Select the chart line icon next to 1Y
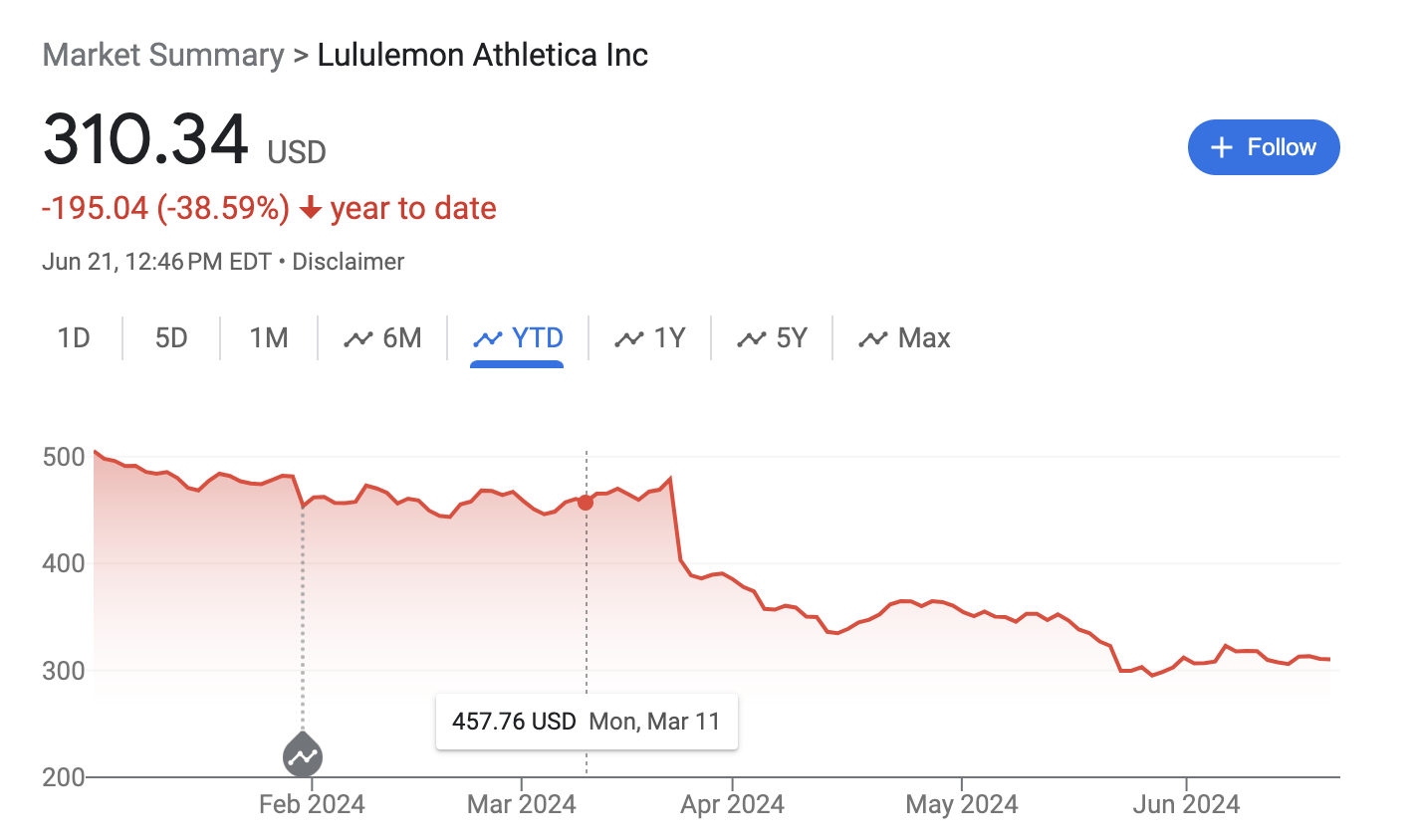1416x840 pixels. coord(629,338)
